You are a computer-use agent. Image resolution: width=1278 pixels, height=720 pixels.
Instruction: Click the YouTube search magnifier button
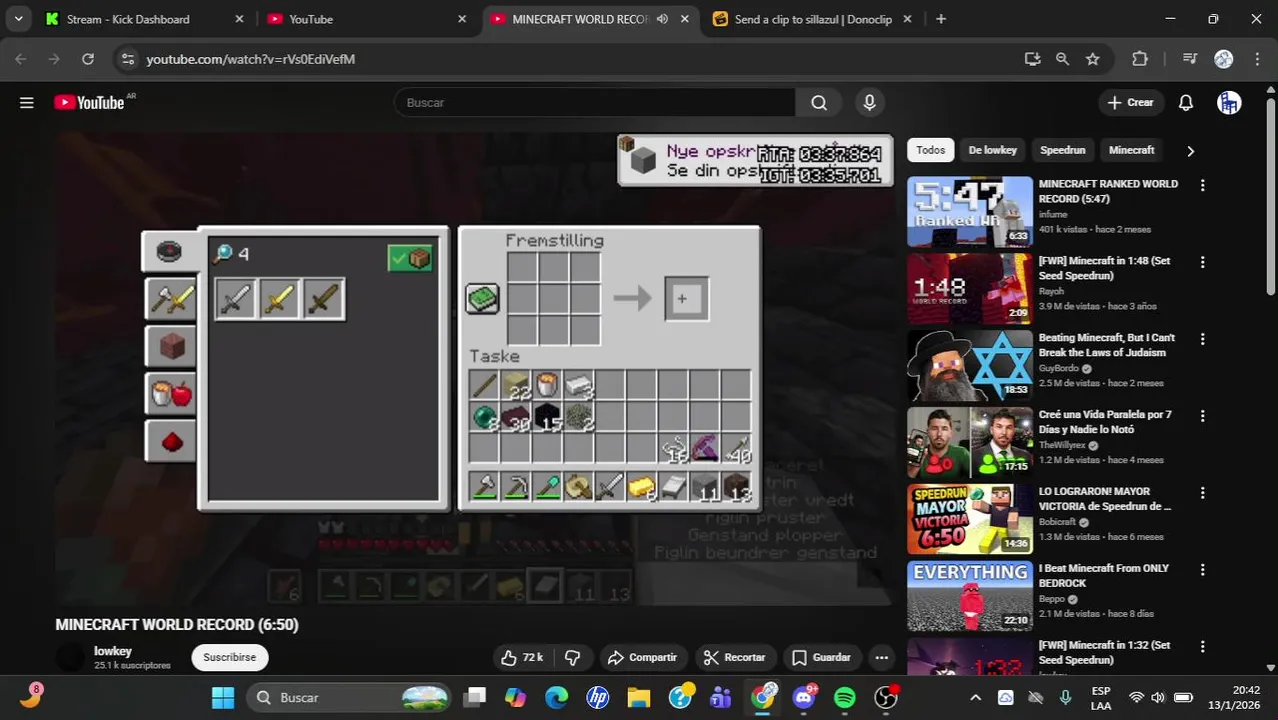click(x=819, y=102)
